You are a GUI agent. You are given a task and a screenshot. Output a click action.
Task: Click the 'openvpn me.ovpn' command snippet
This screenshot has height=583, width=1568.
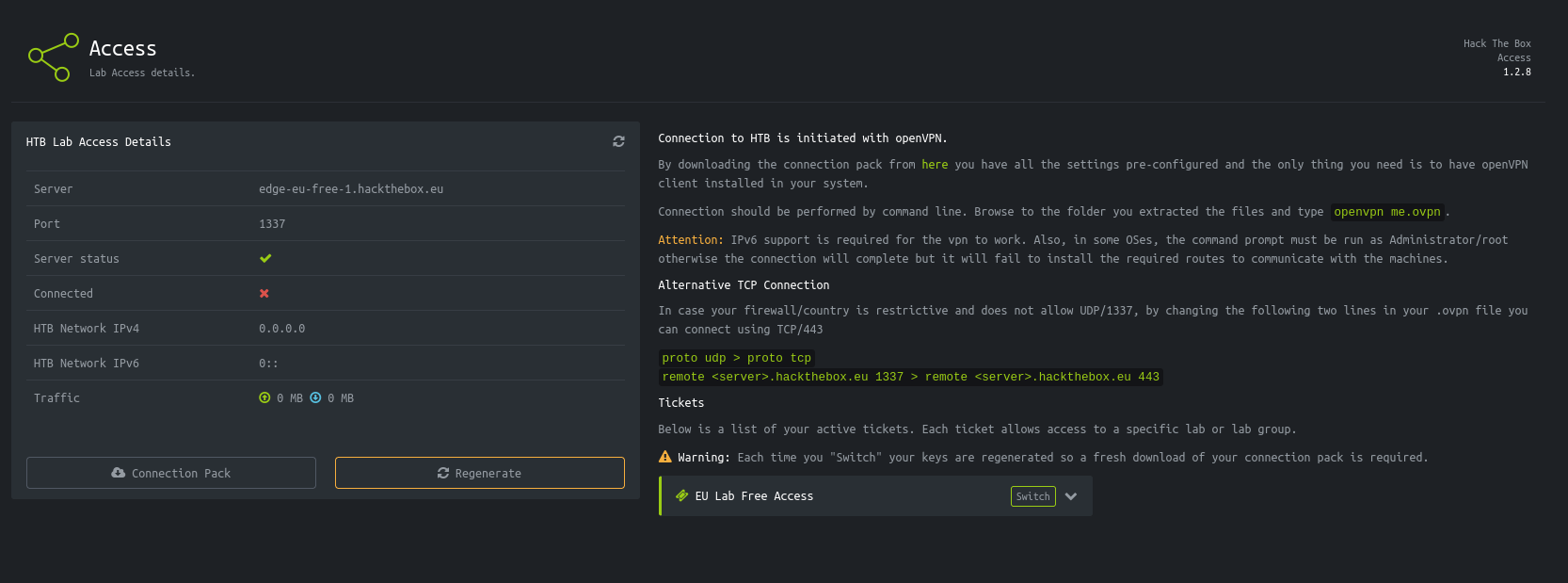(x=1386, y=212)
